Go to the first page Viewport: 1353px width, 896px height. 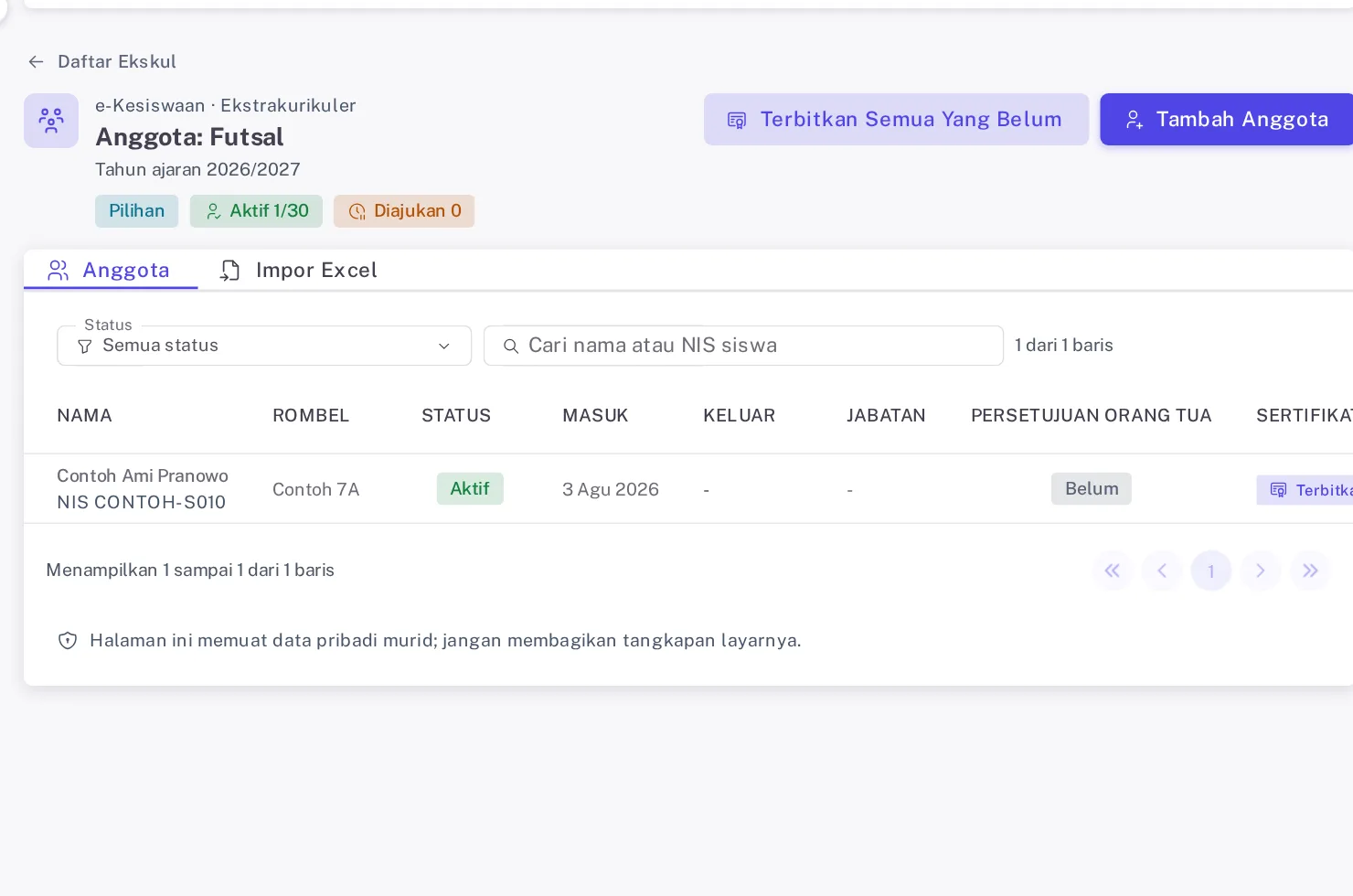pos(1113,571)
